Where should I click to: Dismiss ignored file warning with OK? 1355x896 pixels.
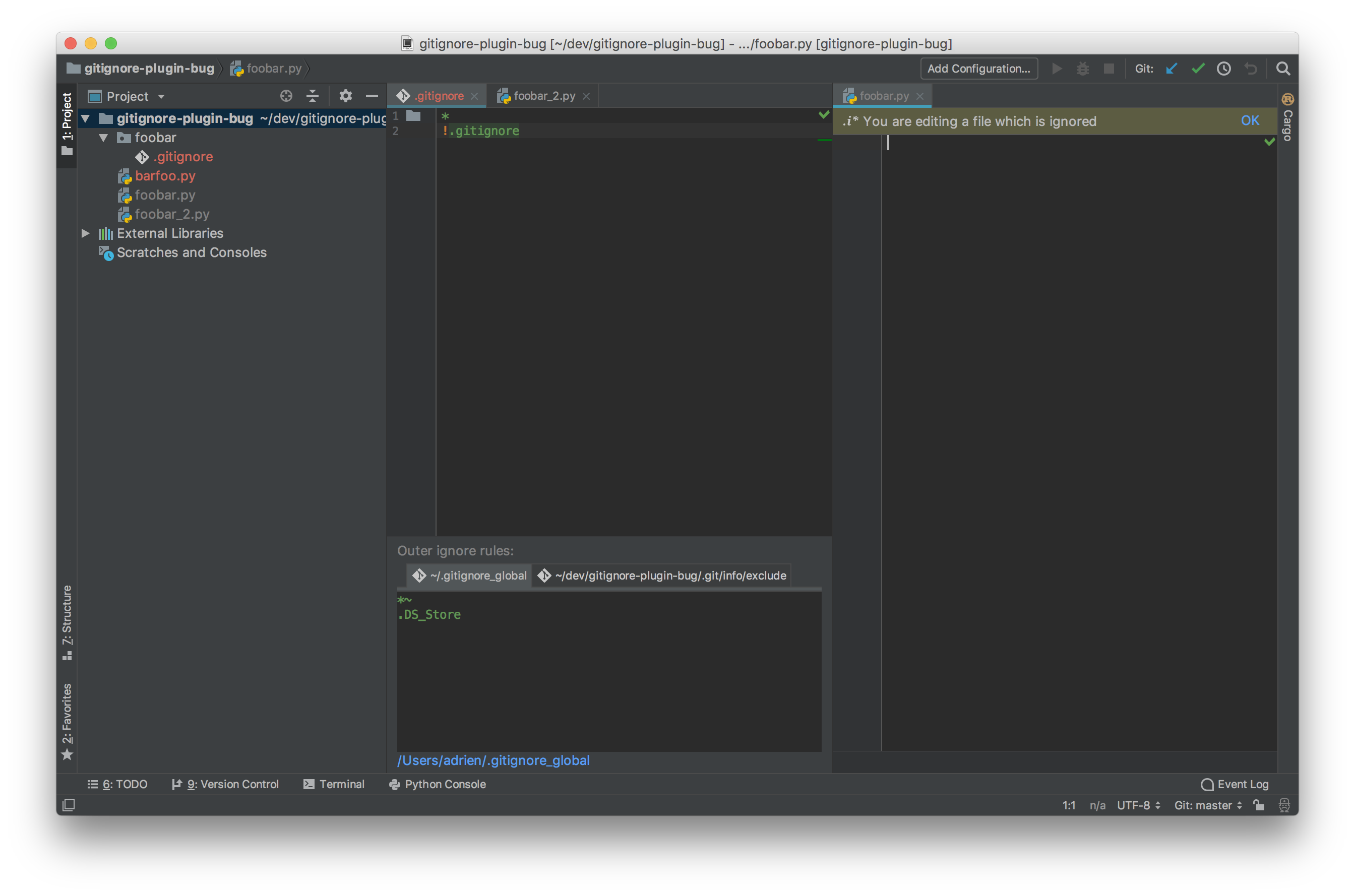pyautogui.click(x=1251, y=120)
